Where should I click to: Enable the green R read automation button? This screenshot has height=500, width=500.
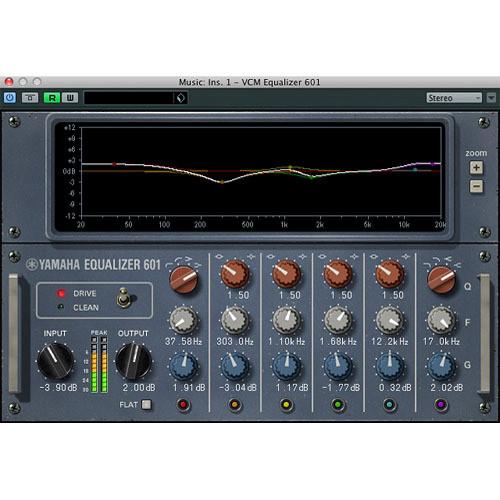pyautogui.click(x=52, y=98)
